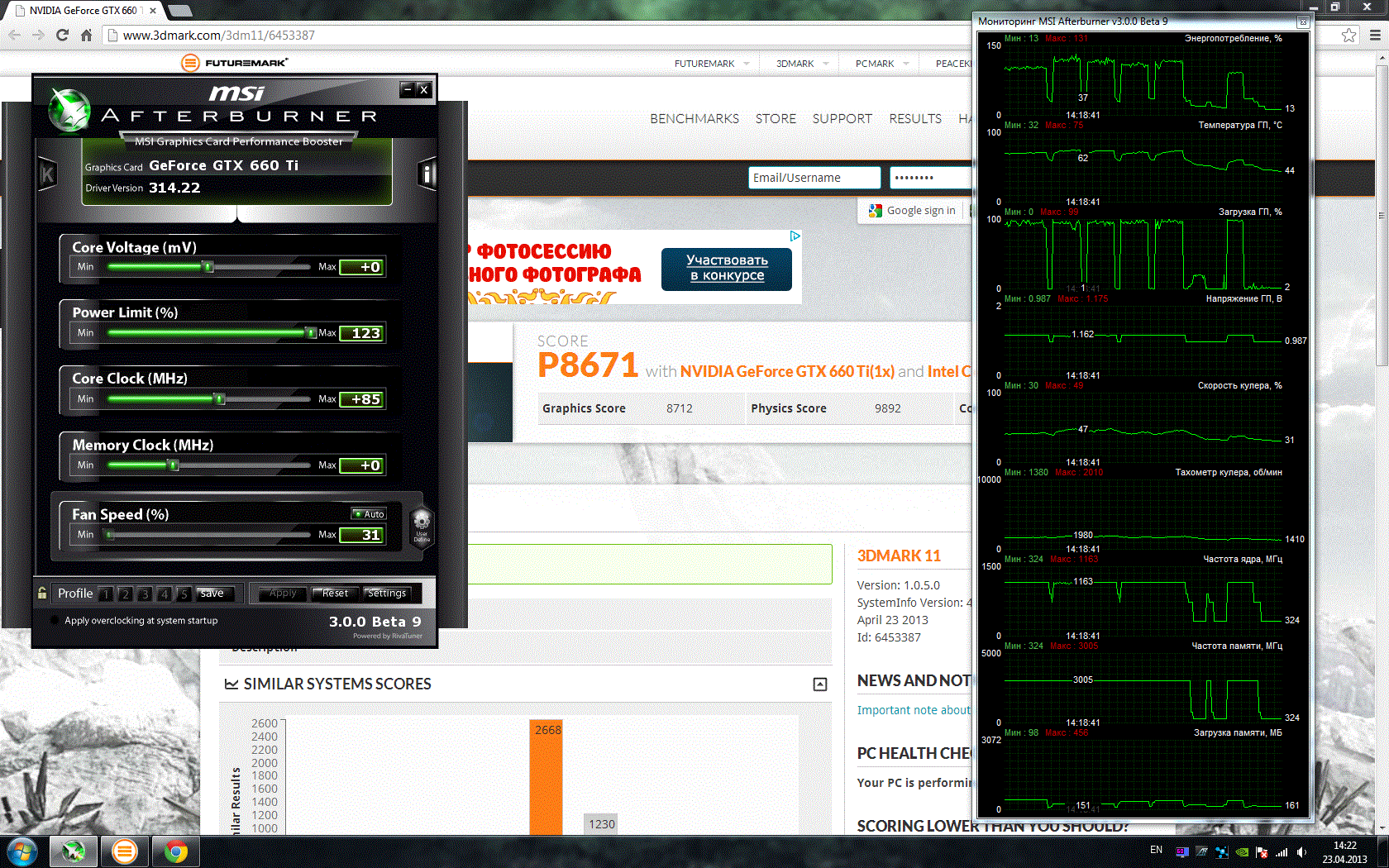Image resolution: width=1389 pixels, height=868 pixels.
Task: Select profile slot 2
Action: [x=125, y=594]
